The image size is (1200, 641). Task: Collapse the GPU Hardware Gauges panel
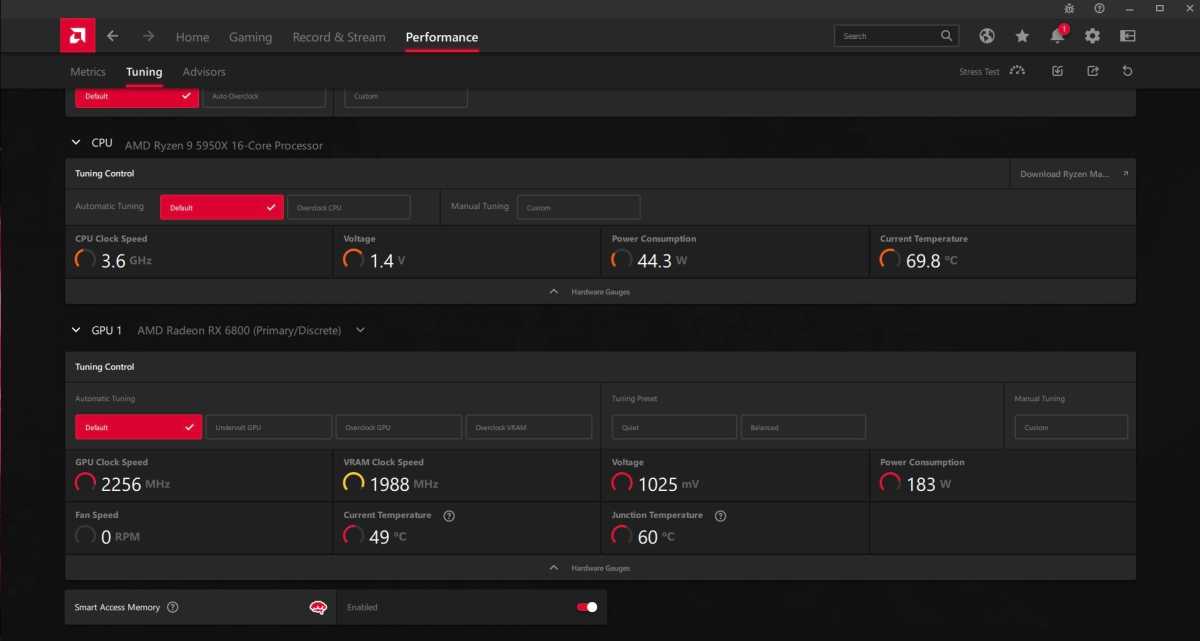[600, 568]
